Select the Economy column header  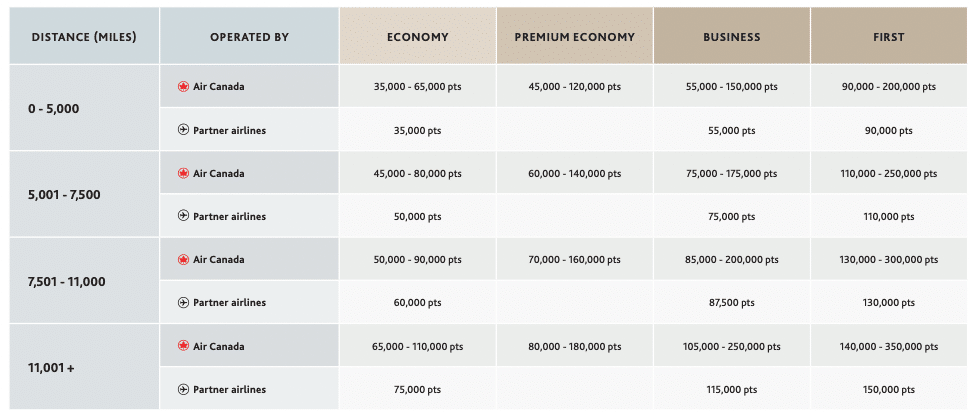[417, 37]
